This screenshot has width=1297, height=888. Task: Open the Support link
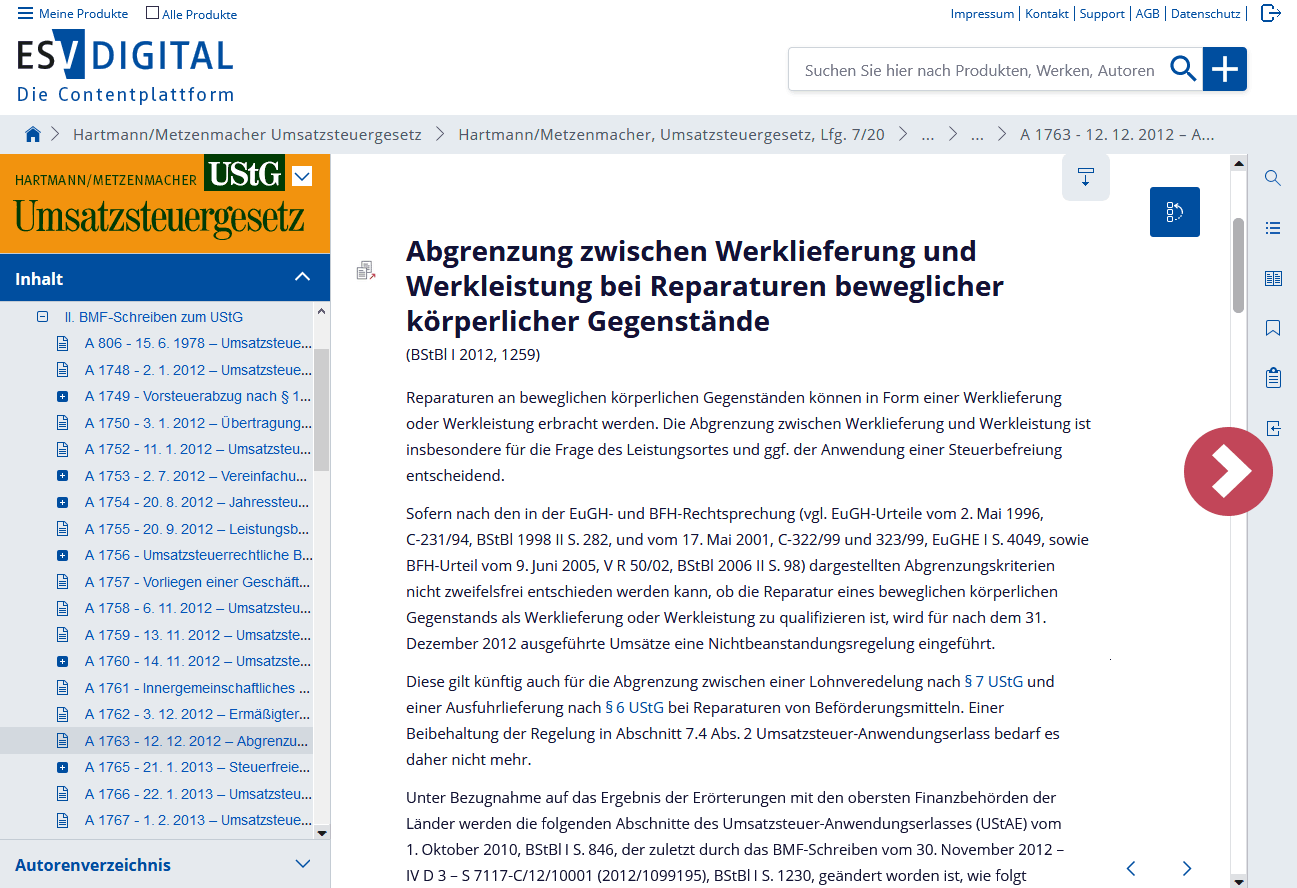1102,14
